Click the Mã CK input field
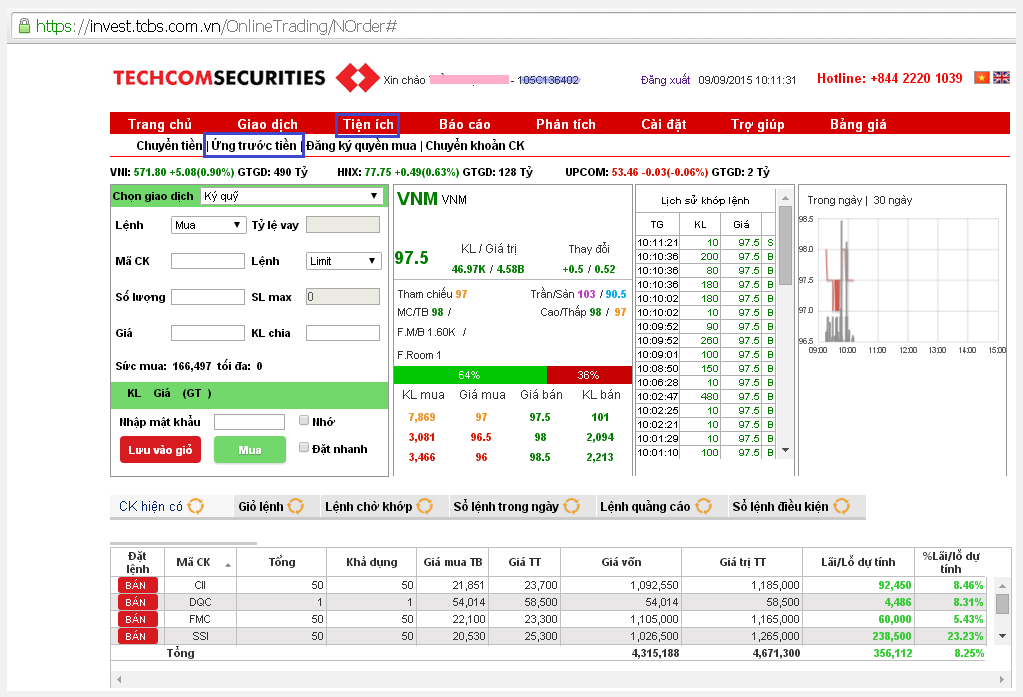The image size is (1023, 697). click(x=207, y=261)
